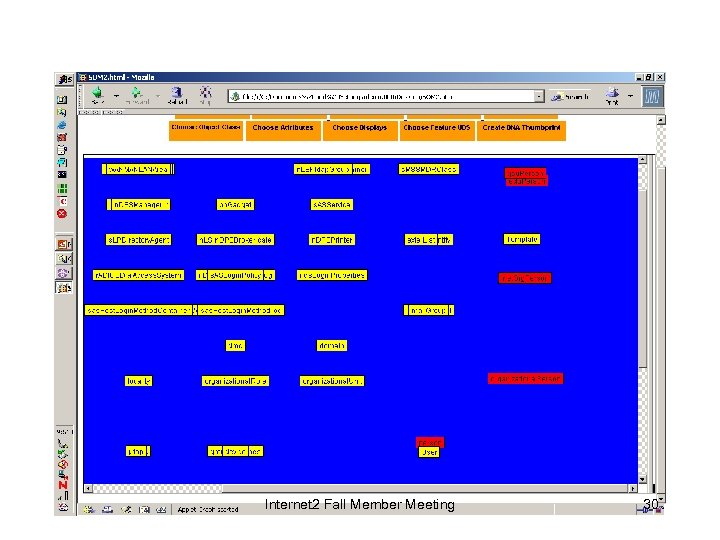Viewport: 720px width, 540px height.
Task: Expand the address bar history dropdown
Action: pyautogui.click(x=539, y=96)
